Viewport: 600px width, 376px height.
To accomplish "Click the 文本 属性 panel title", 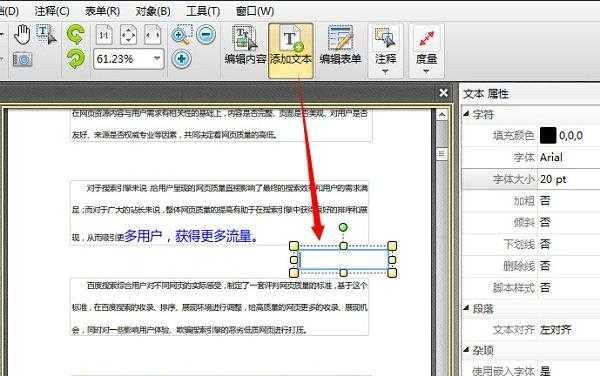I will pos(486,94).
